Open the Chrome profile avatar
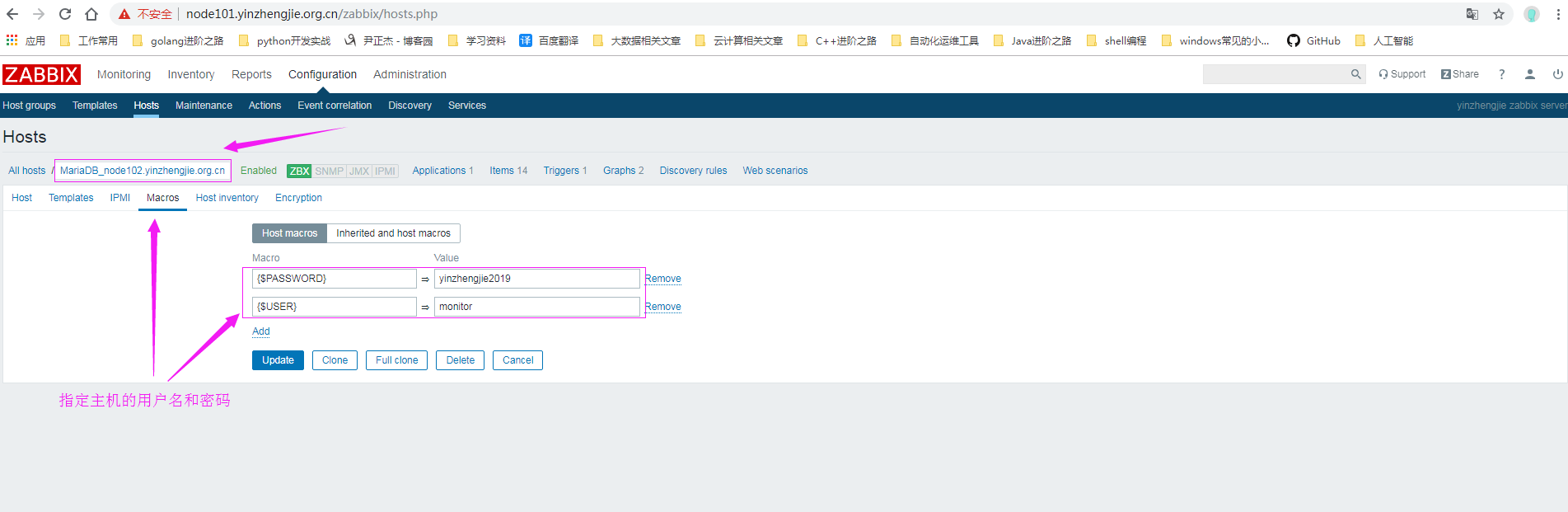This screenshot has height=512, width=1568. [1532, 14]
